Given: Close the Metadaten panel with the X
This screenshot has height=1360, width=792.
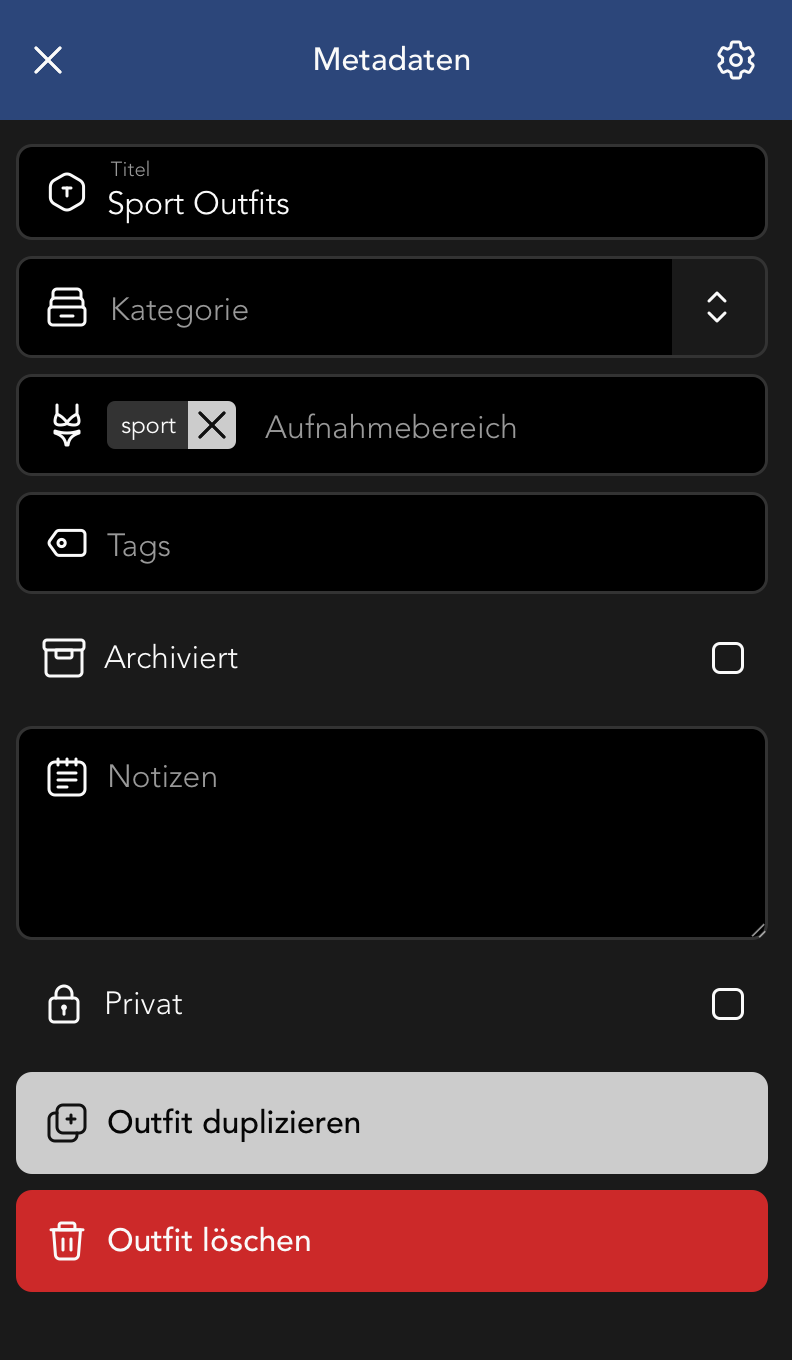Looking at the screenshot, I should pos(48,60).
